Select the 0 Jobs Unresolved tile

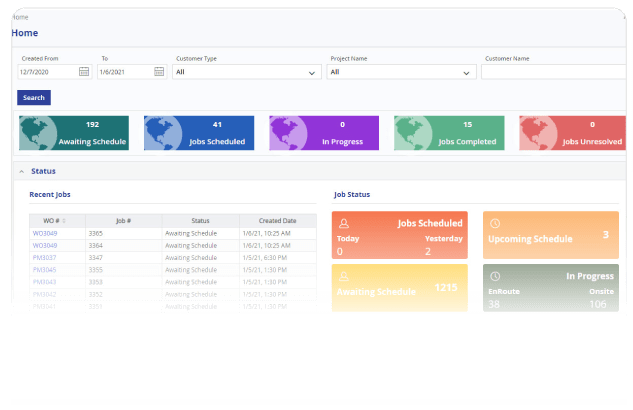572,133
